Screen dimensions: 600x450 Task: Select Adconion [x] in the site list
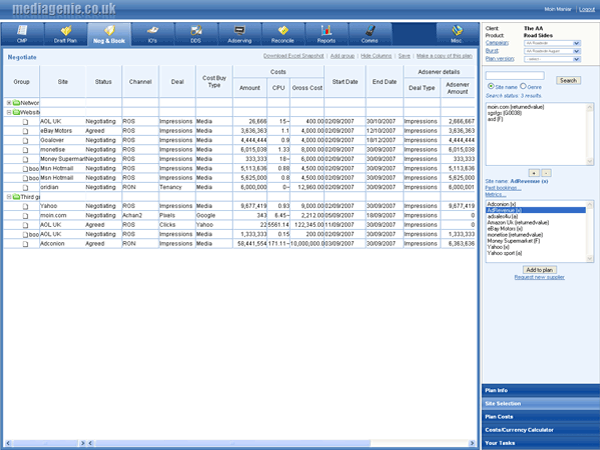(x=501, y=204)
